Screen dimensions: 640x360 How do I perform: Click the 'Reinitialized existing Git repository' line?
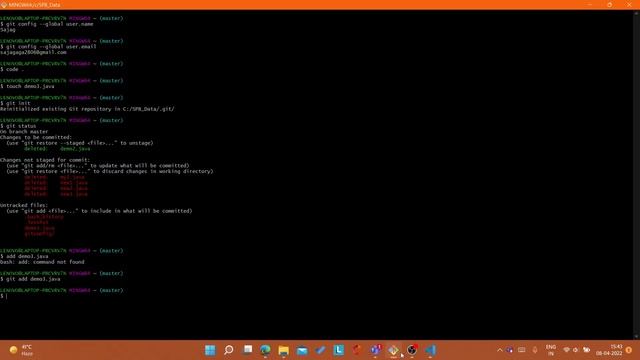87,109
